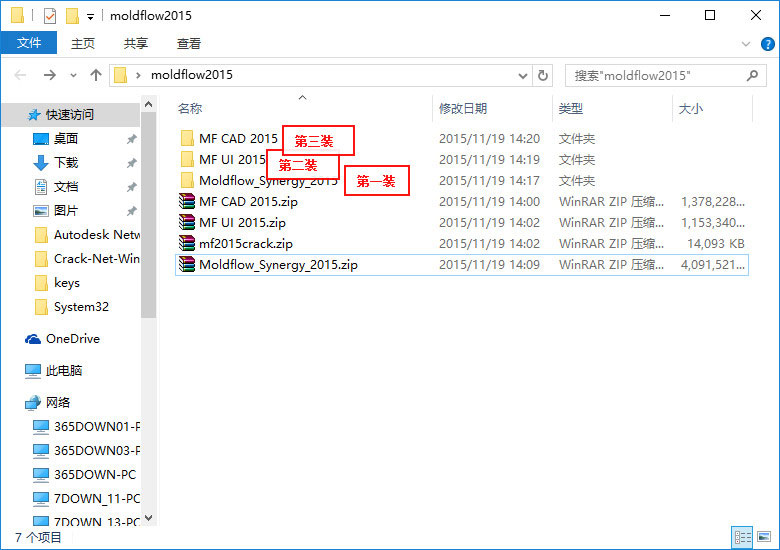
Task: Click the 365DOWN01 computer icon
Action: point(41,427)
